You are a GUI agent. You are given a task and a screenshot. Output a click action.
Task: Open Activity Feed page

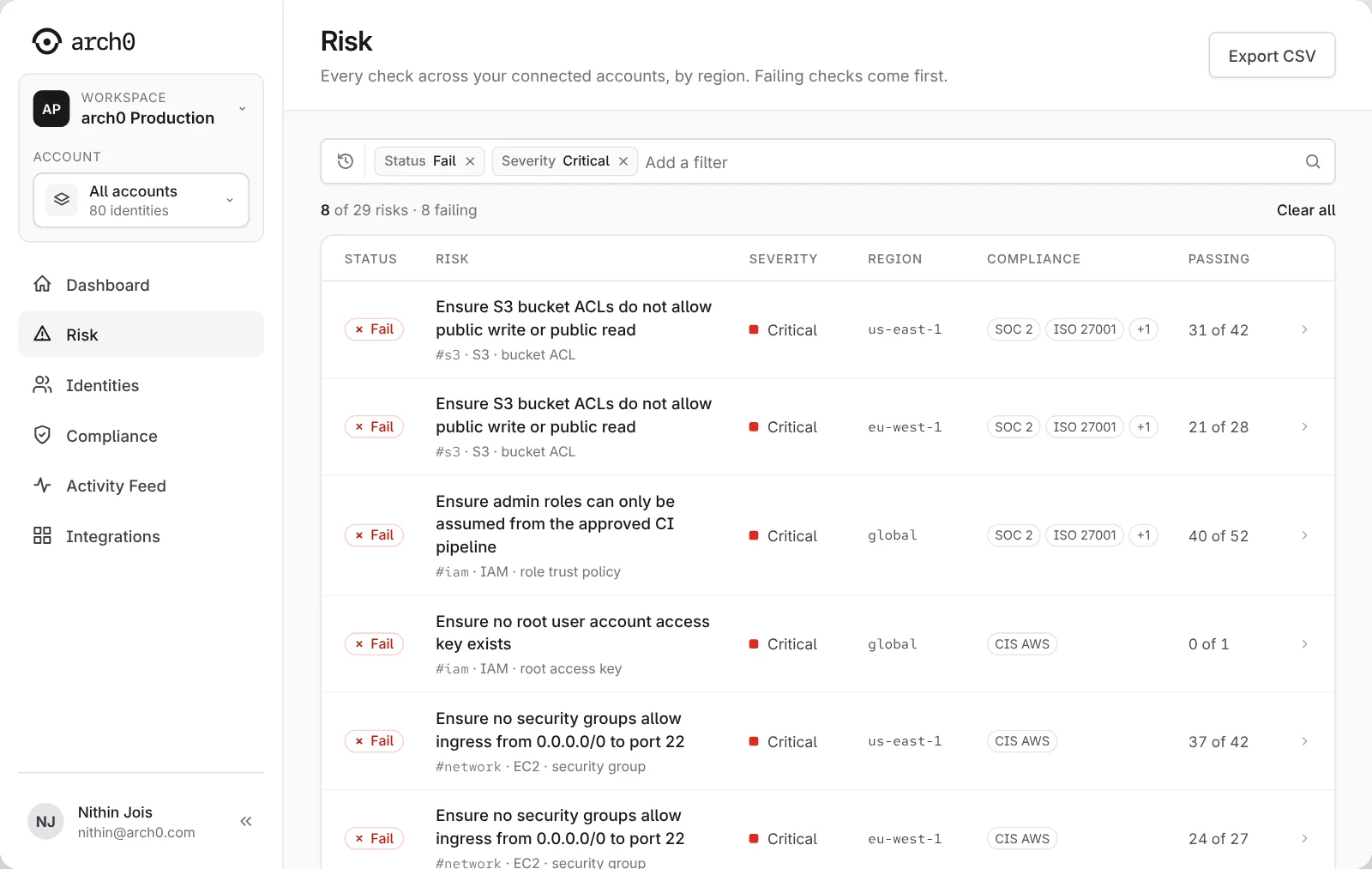coord(141,486)
